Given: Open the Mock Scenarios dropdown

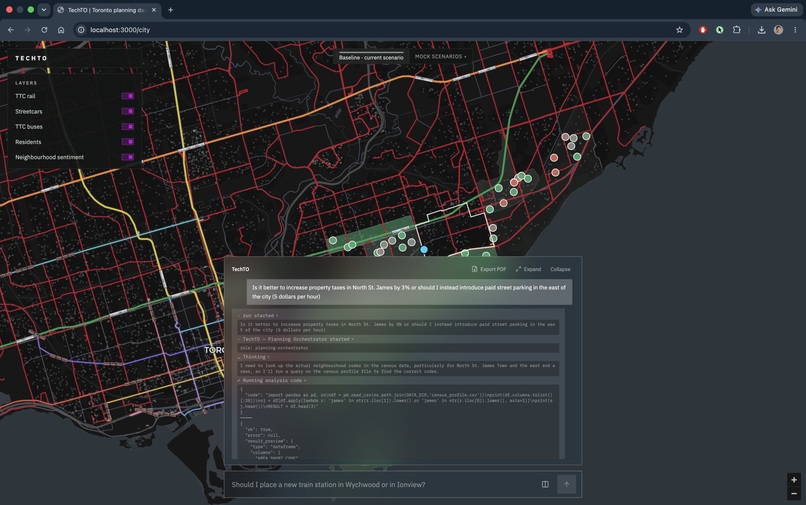Looking at the screenshot, I should point(440,57).
